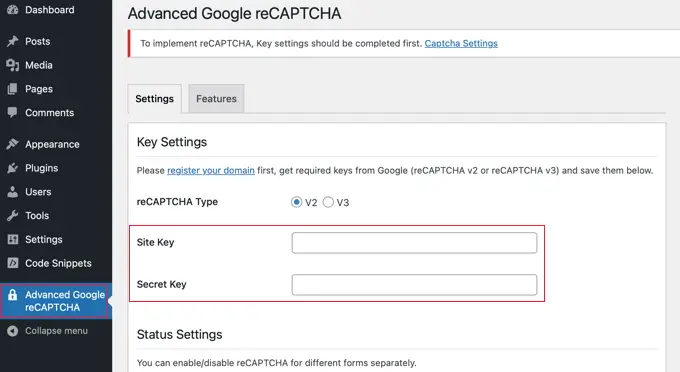Click the Pages icon in sidebar

click(x=13, y=89)
